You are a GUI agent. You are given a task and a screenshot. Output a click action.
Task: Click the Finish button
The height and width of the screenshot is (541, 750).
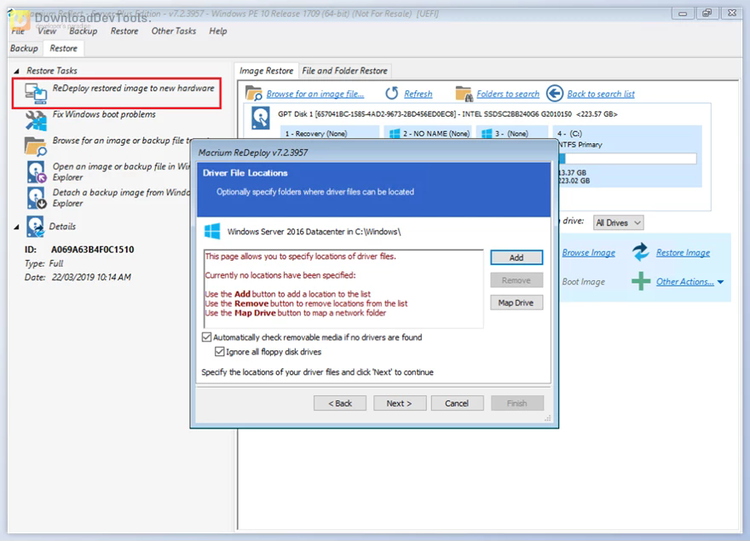[517, 403]
